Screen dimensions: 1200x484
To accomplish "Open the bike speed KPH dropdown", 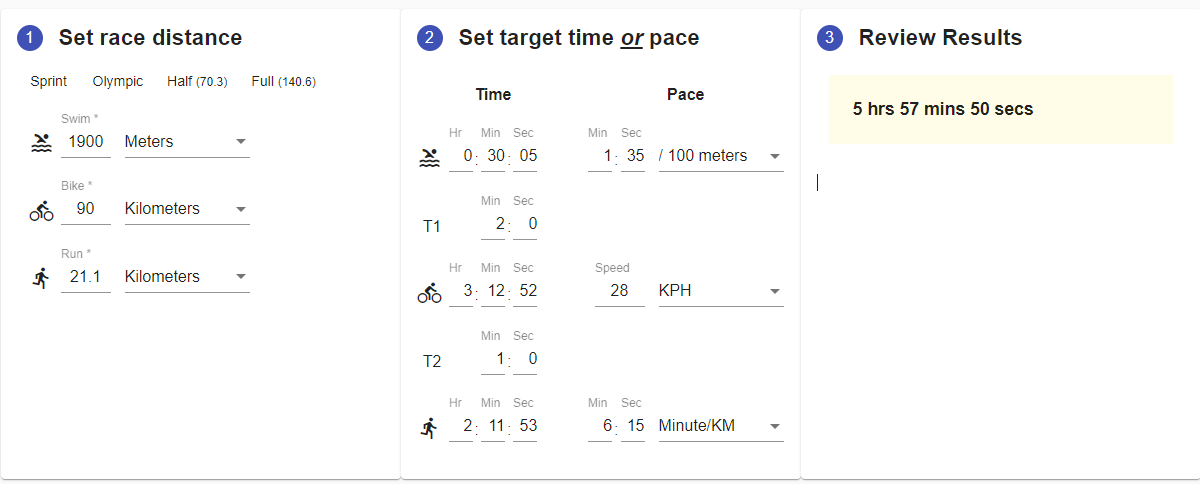I will coord(720,291).
